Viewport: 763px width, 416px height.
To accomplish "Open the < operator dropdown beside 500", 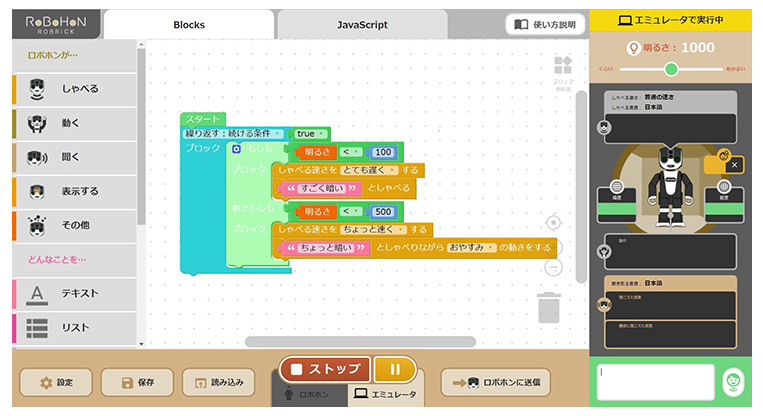I will coord(350,212).
